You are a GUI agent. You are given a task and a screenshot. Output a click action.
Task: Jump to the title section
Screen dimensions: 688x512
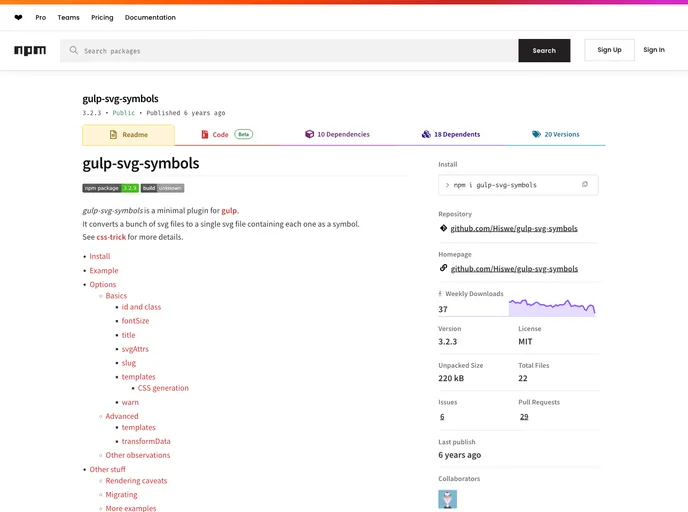click(x=129, y=335)
